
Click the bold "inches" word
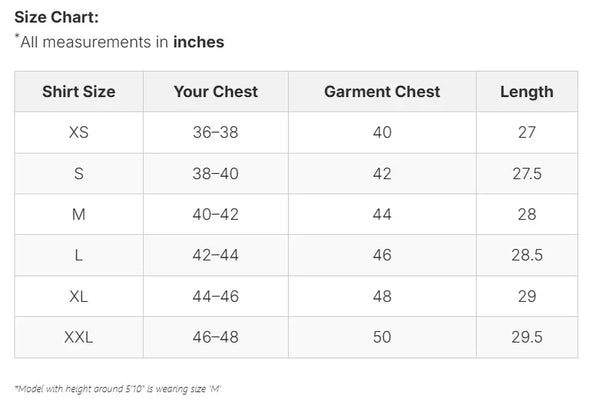pyautogui.click(x=198, y=42)
